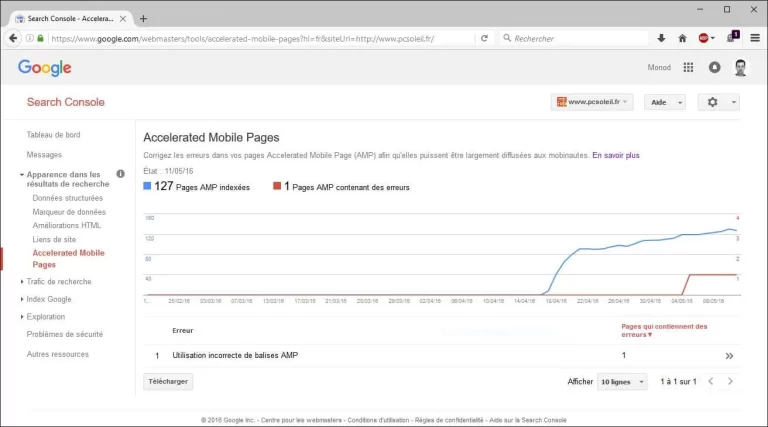The image size is (768, 427).
Task: Click the Search Console settings gear
Action: [x=712, y=102]
